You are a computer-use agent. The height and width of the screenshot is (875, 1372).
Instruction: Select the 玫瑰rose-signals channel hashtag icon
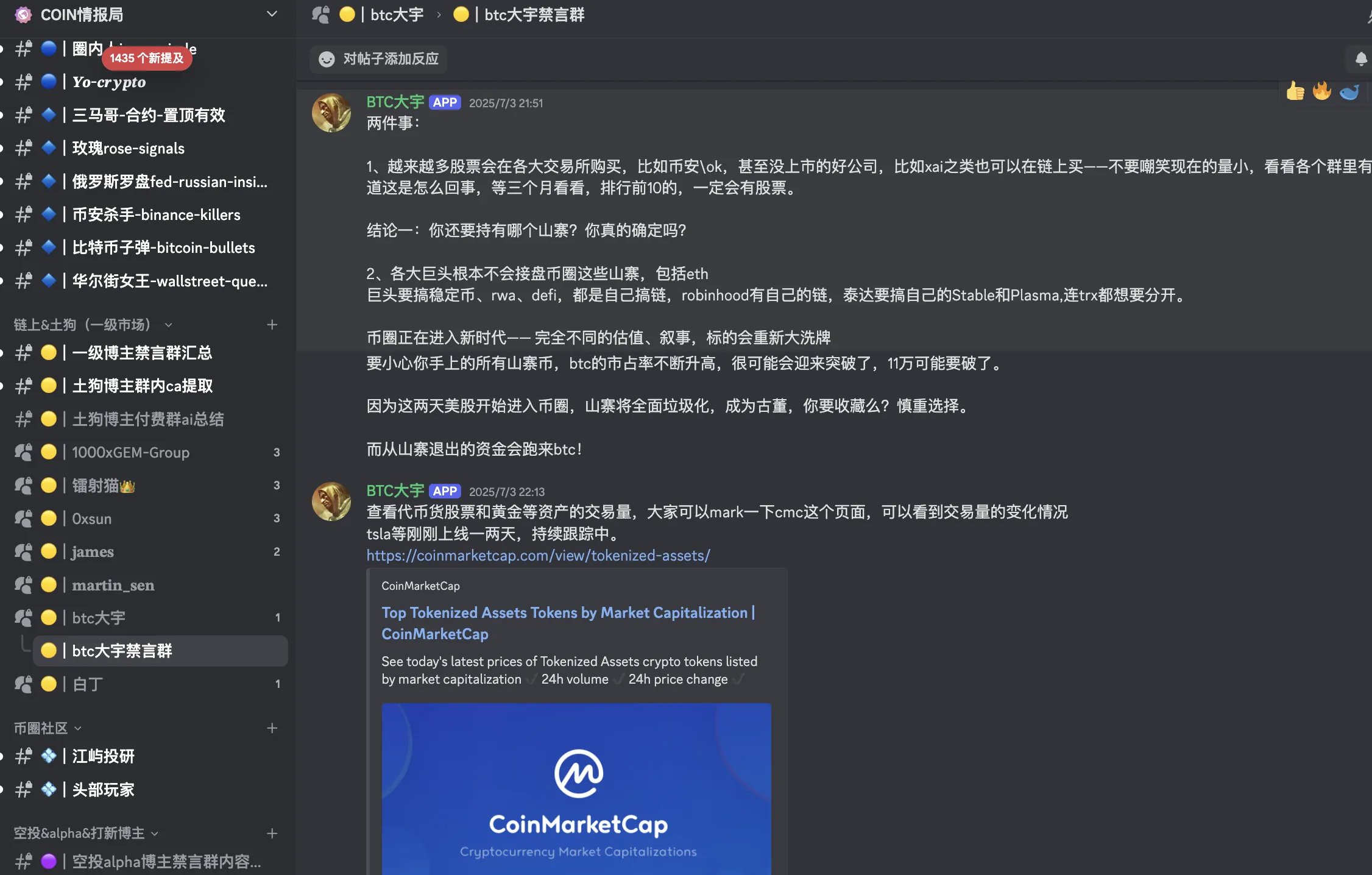click(23, 148)
